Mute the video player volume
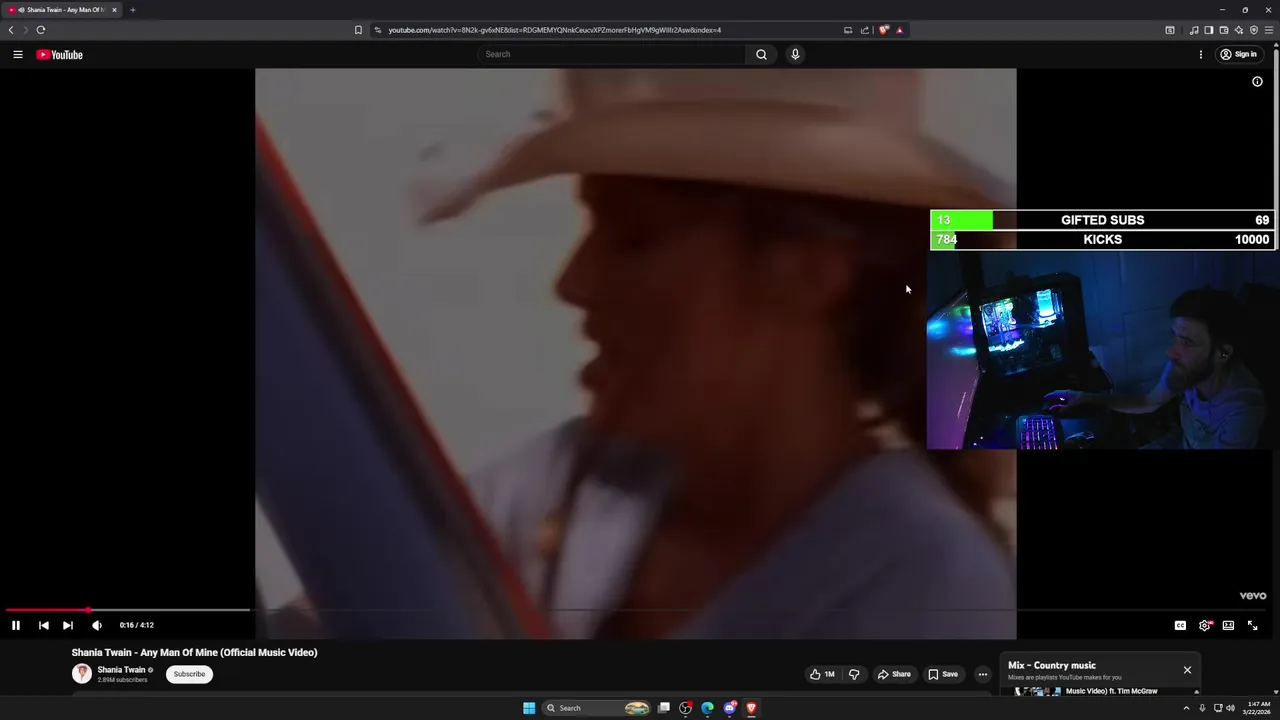The height and width of the screenshot is (720, 1280). point(97,625)
